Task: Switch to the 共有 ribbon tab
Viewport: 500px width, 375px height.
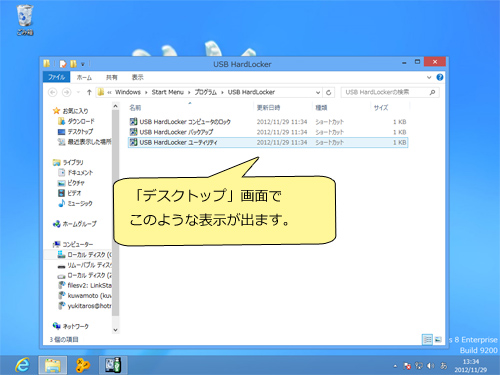Action: point(111,77)
